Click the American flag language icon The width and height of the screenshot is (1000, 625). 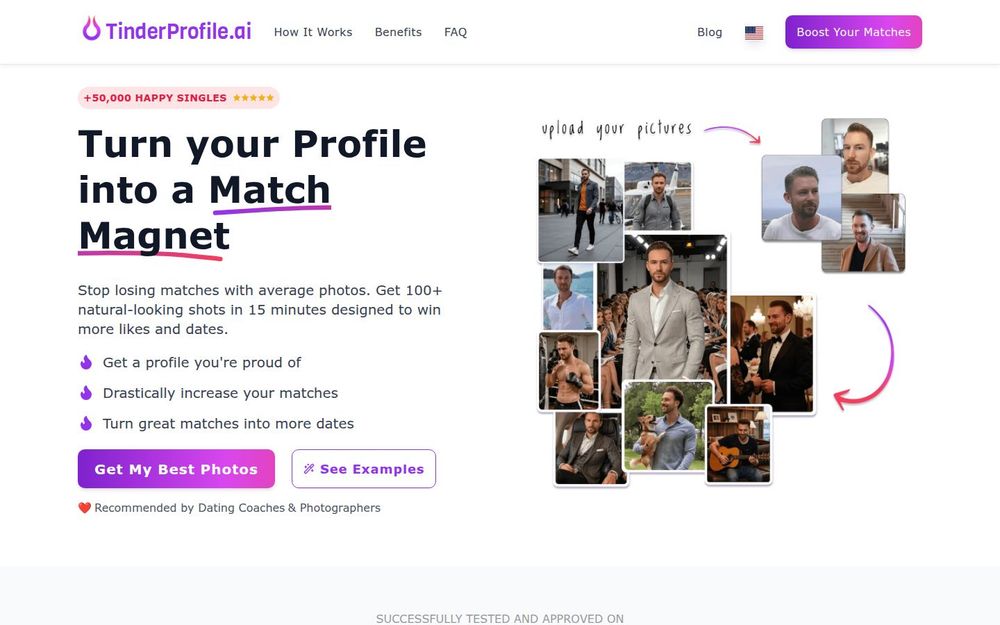[753, 31]
